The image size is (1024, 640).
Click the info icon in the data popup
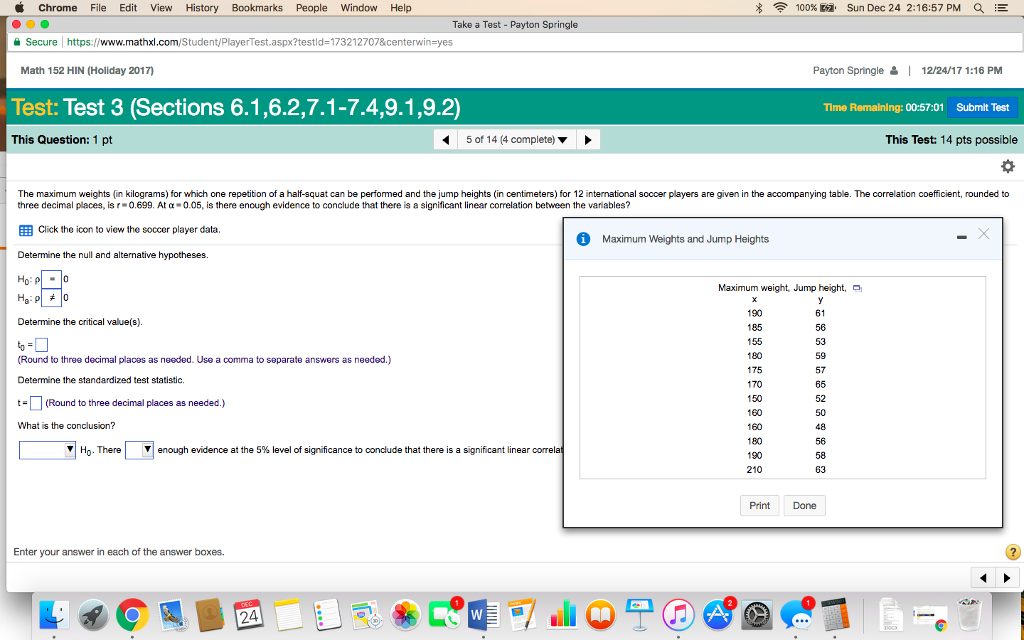[583, 239]
